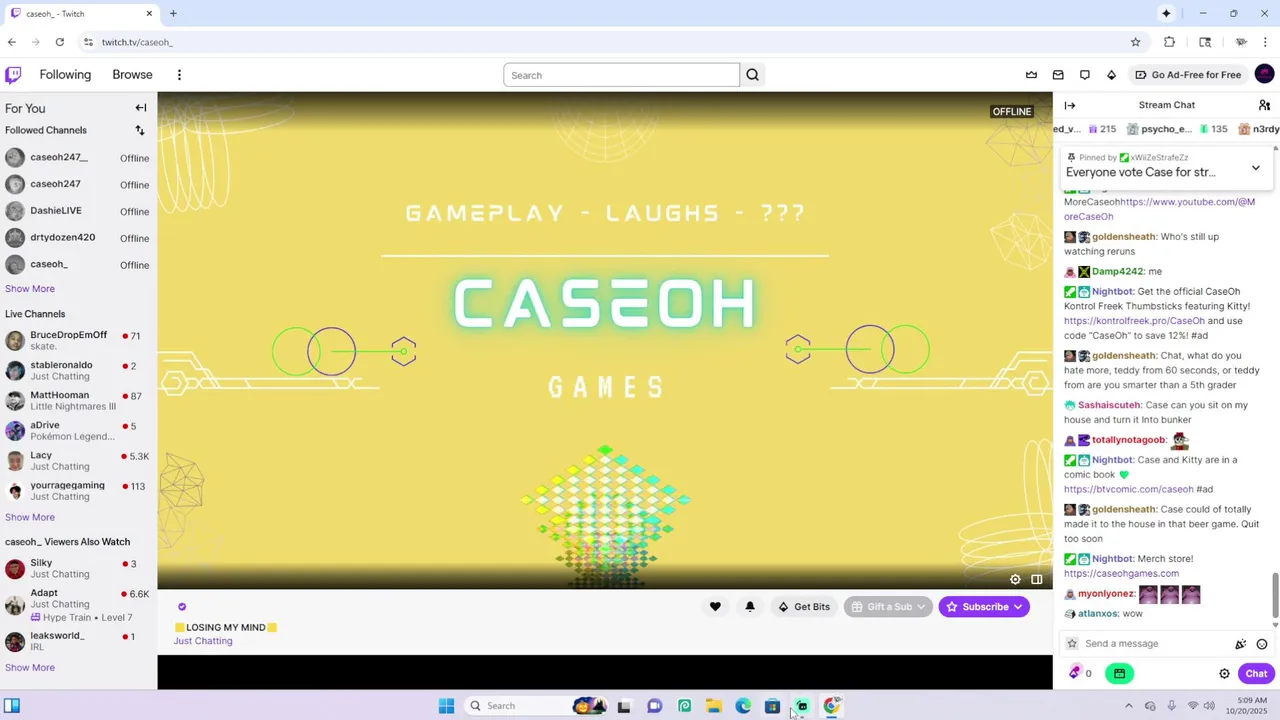The height and width of the screenshot is (720, 1280).
Task: Open File Explorer from the taskbar
Action: [x=713, y=706]
